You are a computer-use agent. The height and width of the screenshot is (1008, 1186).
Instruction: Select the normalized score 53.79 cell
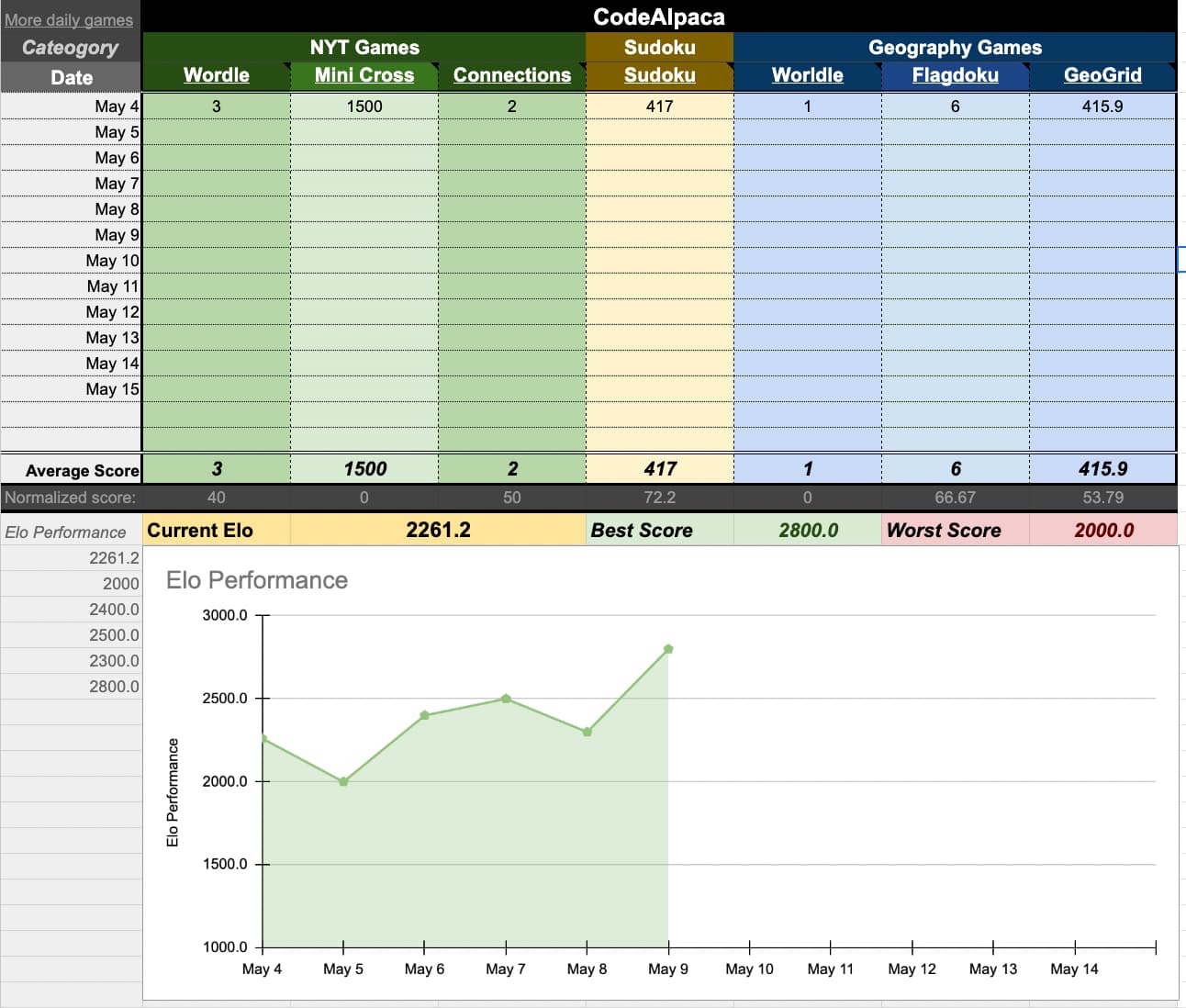coord(1102,498)
